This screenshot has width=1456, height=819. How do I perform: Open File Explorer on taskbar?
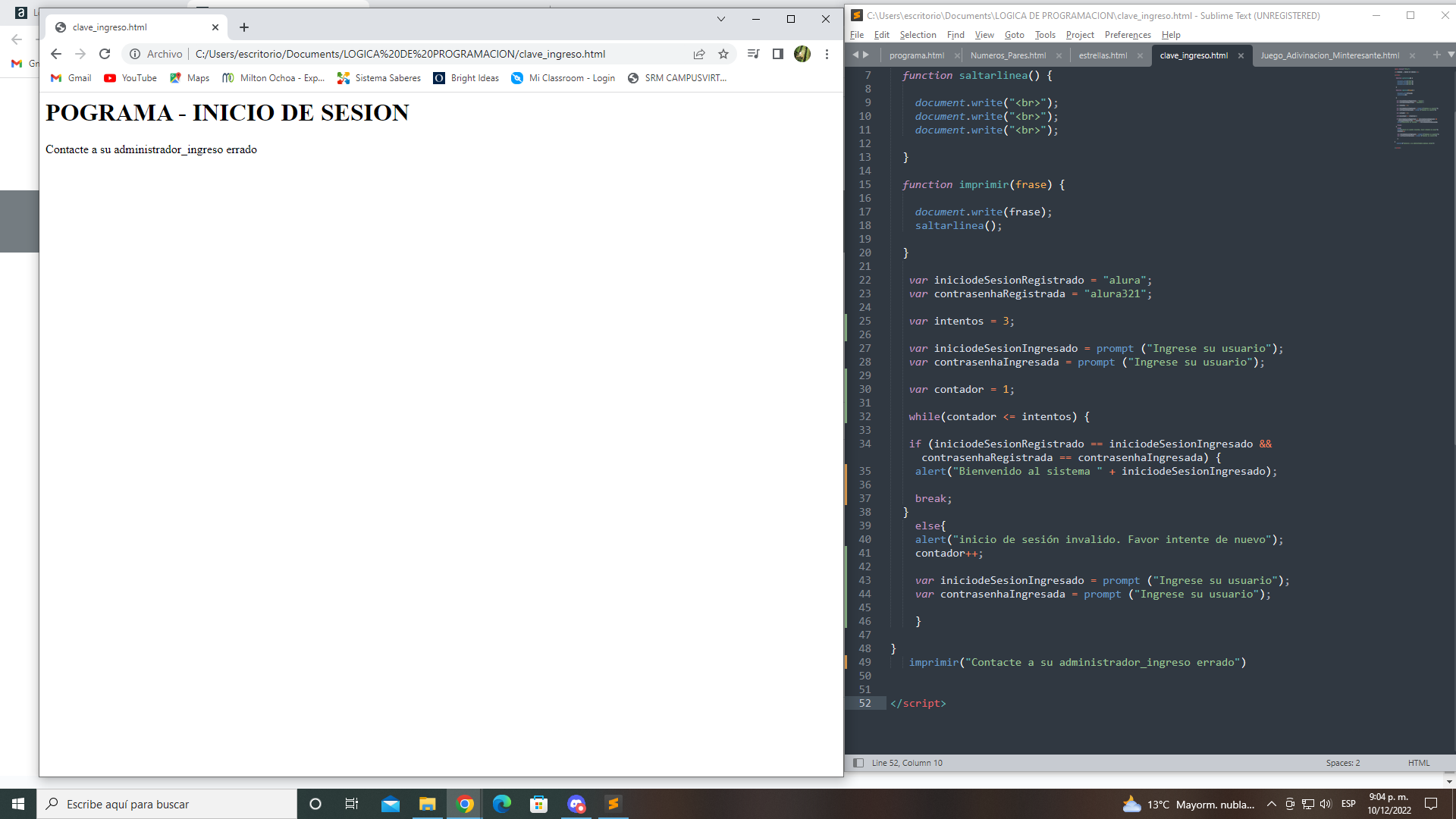point(428,804)
